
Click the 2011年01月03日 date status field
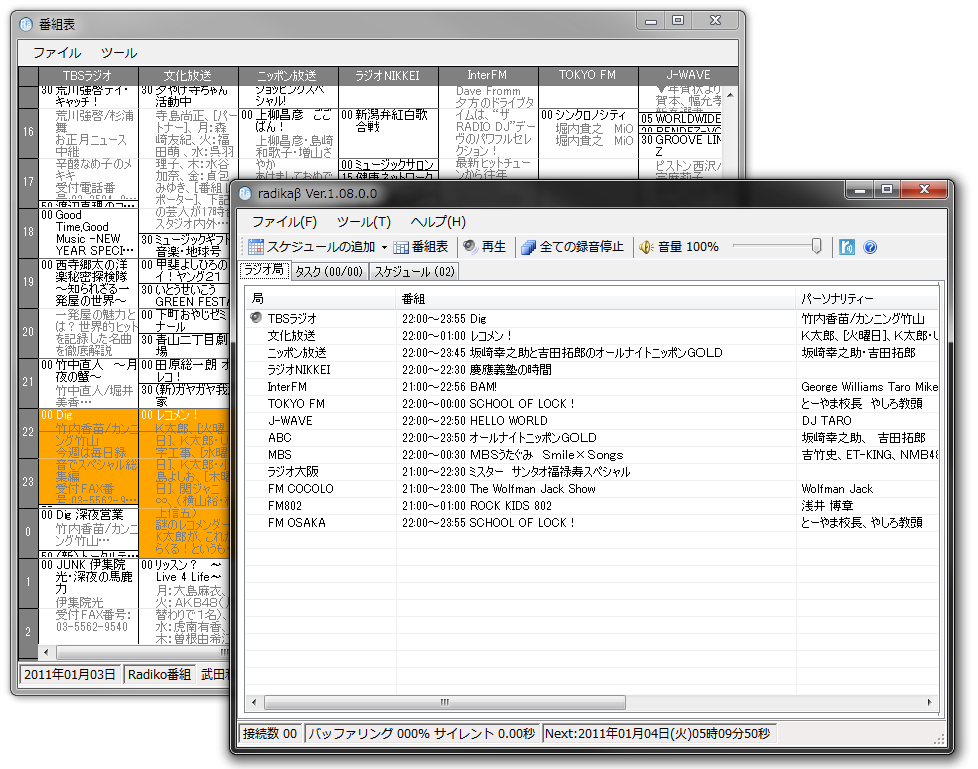click(70, 675)
